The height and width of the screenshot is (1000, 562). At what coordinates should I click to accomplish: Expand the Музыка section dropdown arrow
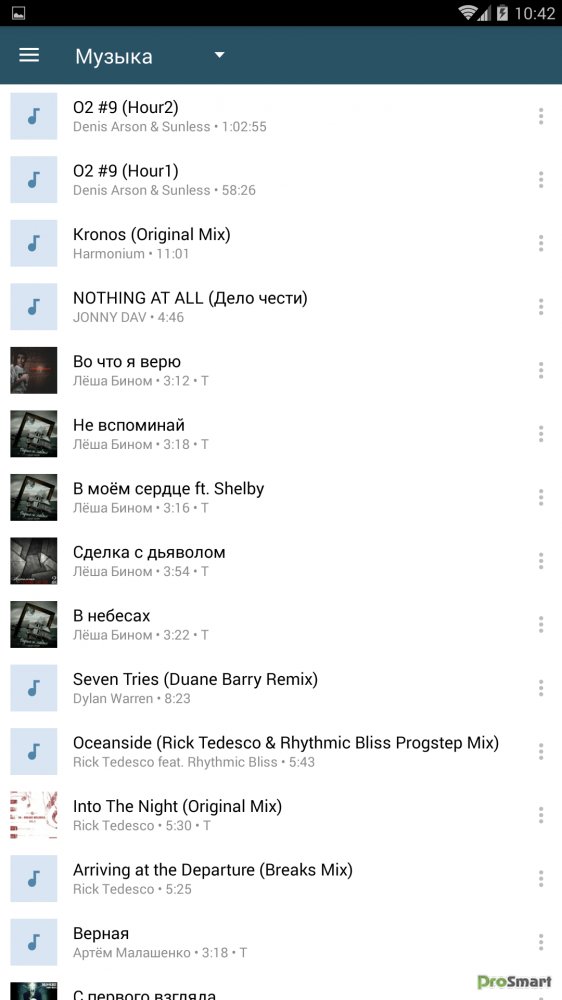click(219, 55)
